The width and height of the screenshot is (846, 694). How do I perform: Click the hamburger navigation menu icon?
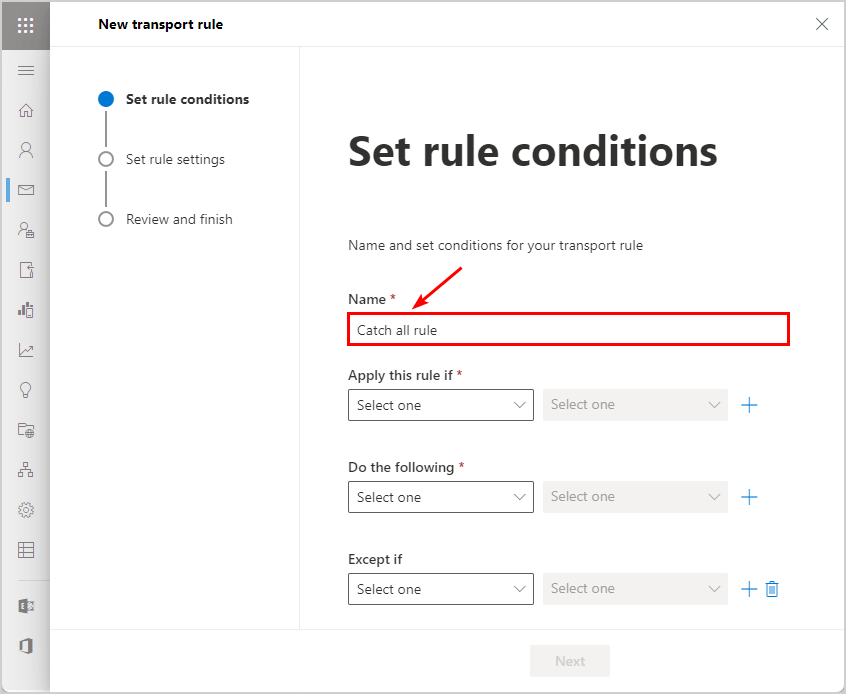[26, 71]
